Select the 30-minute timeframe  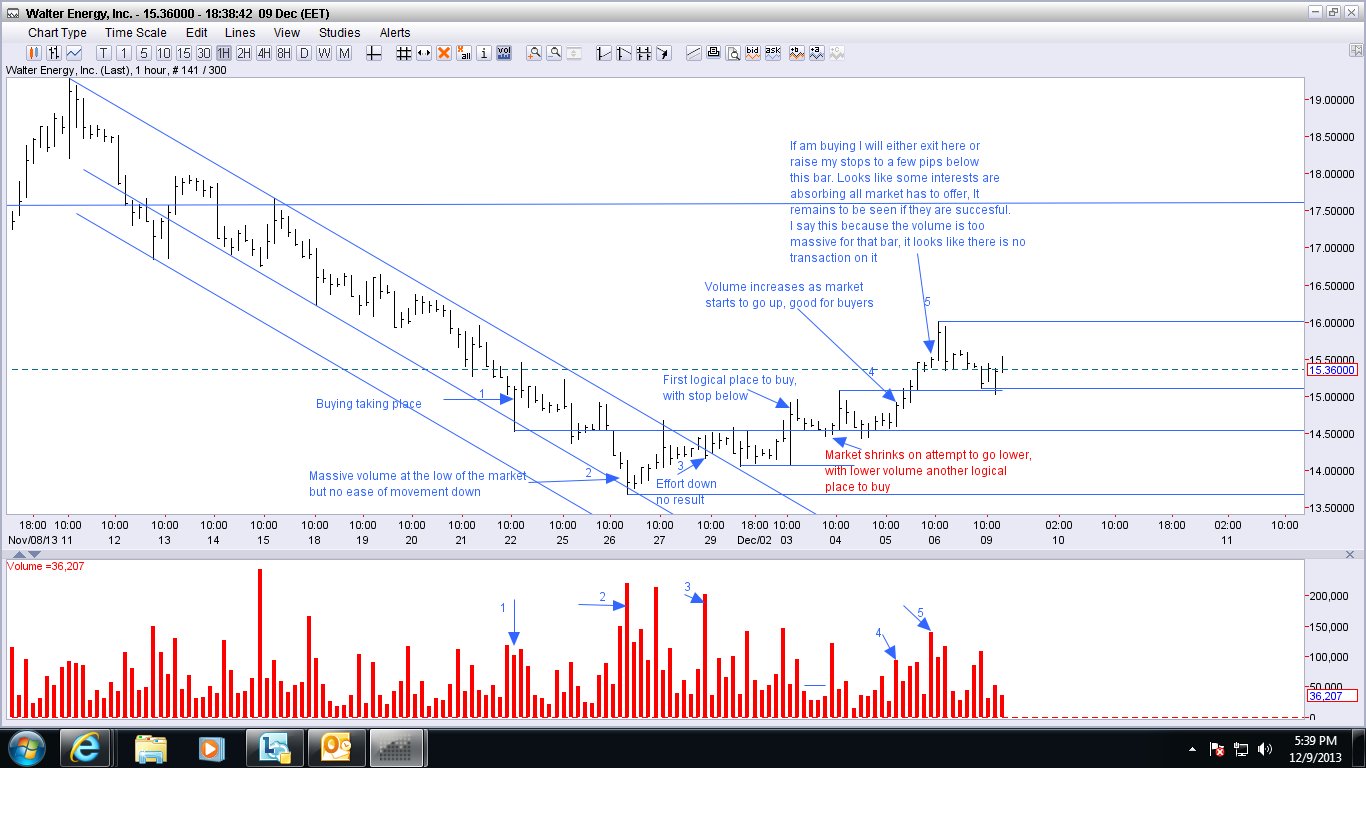click(204, 53)
